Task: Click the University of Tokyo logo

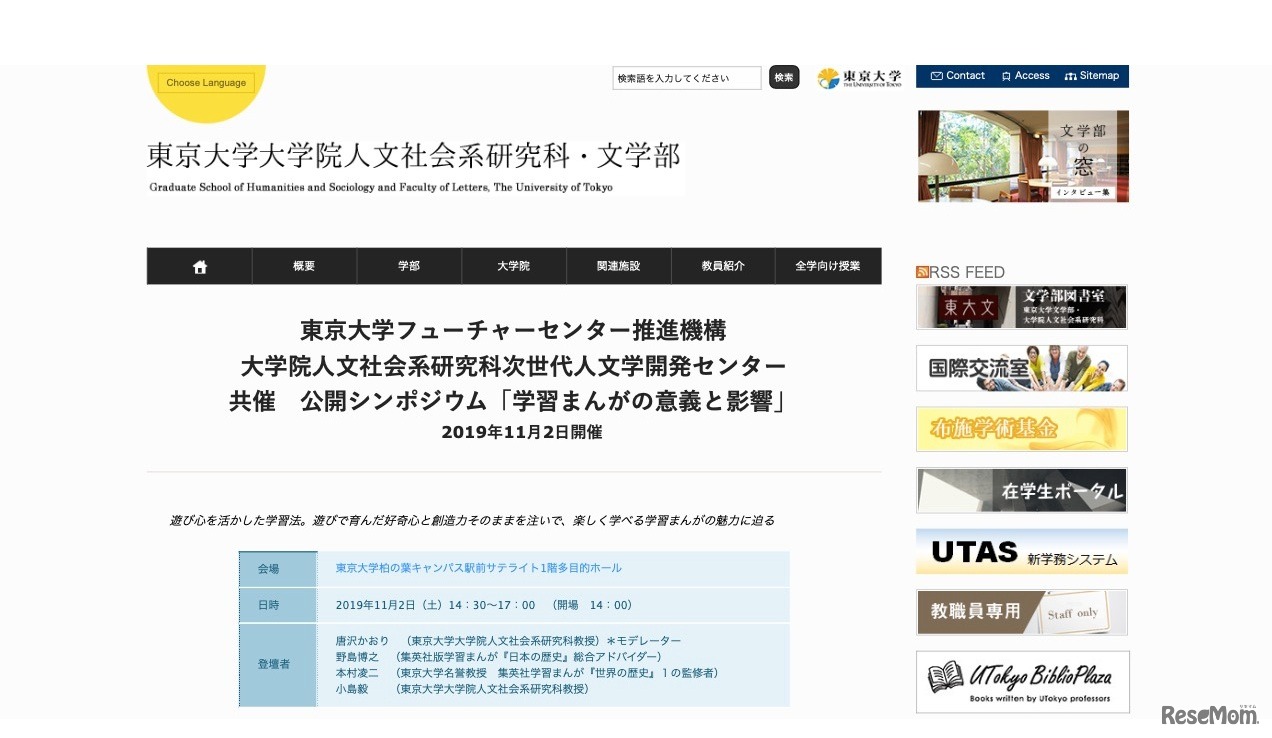Action: click(x=858, y=78)
